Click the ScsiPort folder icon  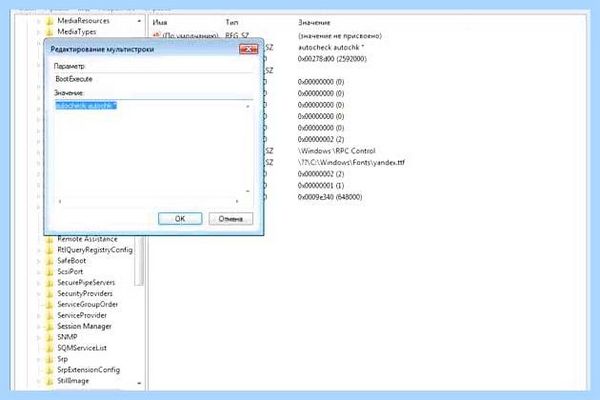click(x=50, y=272)
